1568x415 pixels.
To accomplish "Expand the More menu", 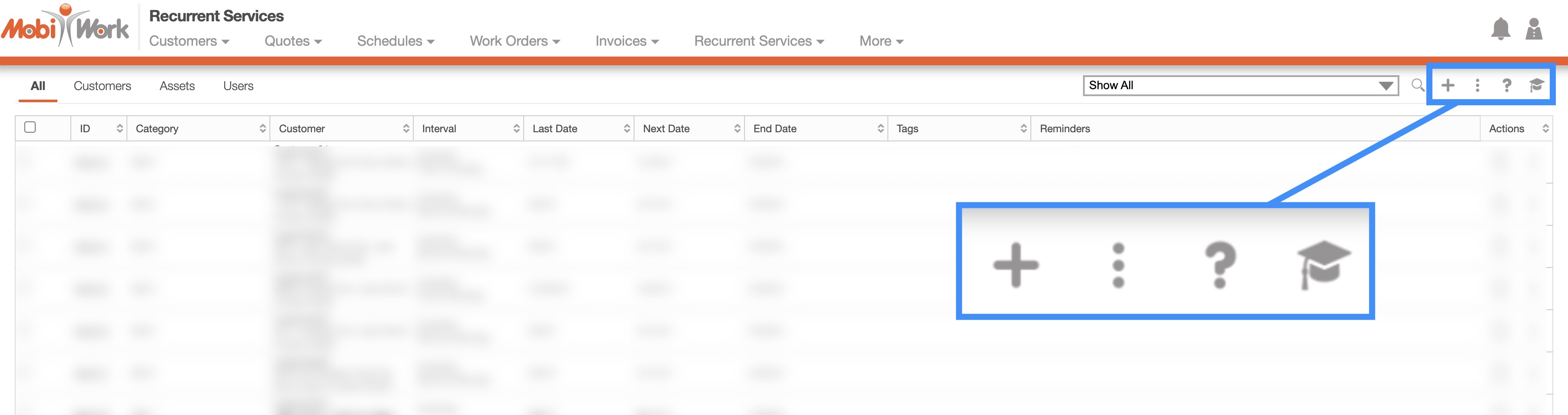I will [x=881, y=41].
